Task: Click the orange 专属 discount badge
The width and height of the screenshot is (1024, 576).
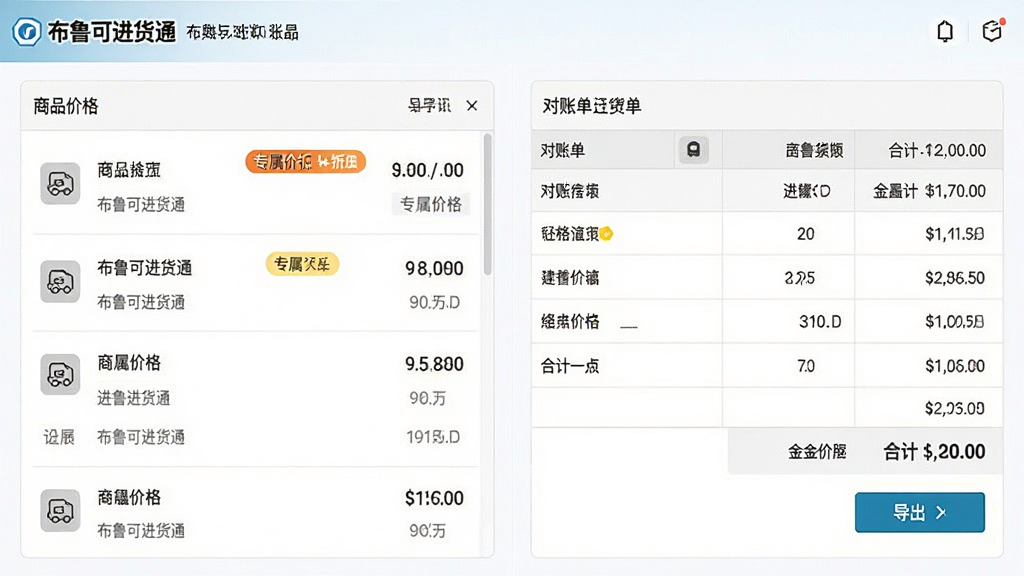Action: click(x=306, y=162)
